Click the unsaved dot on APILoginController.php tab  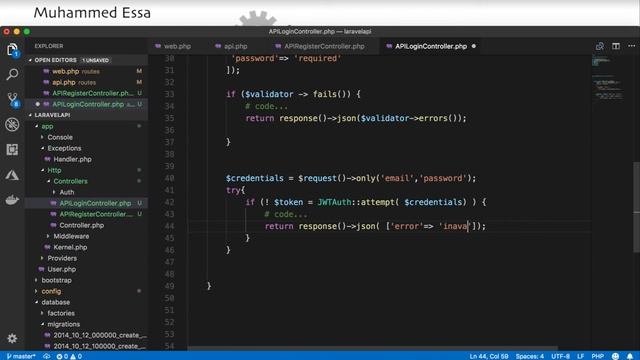[474, 46]
